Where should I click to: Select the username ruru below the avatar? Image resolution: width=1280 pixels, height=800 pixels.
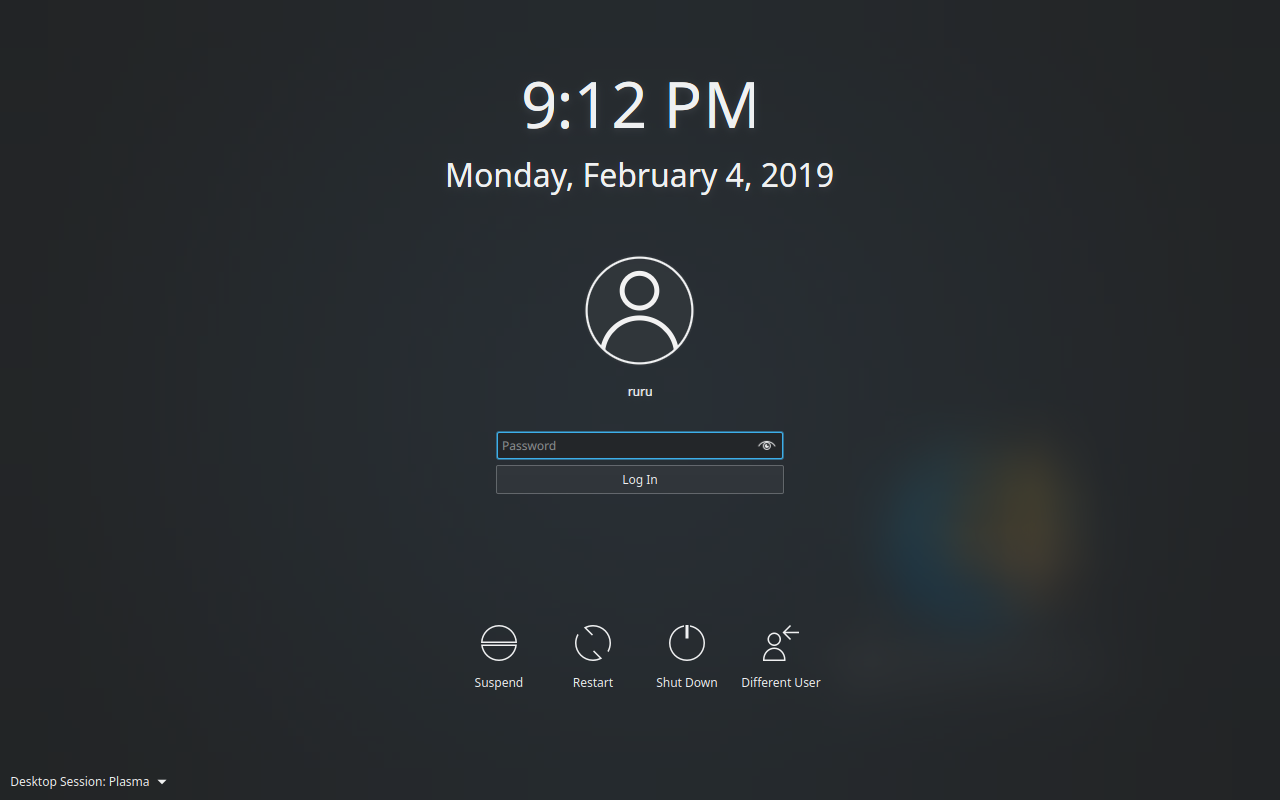640,392
